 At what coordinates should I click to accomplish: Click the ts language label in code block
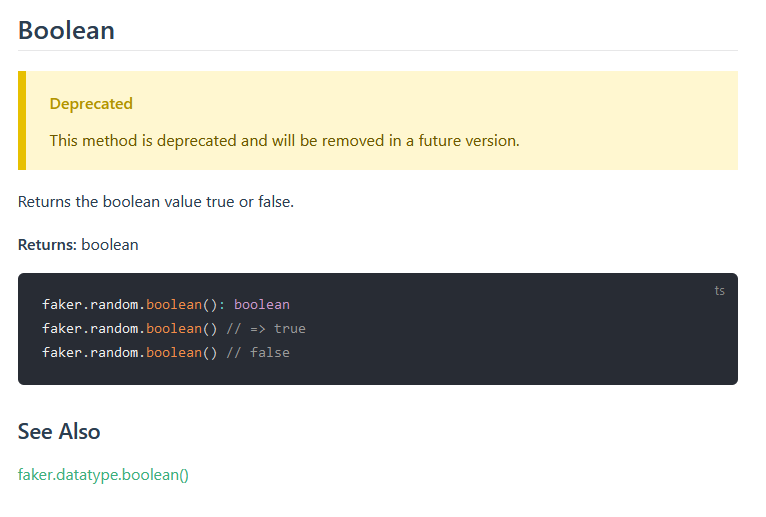point(719,291)
